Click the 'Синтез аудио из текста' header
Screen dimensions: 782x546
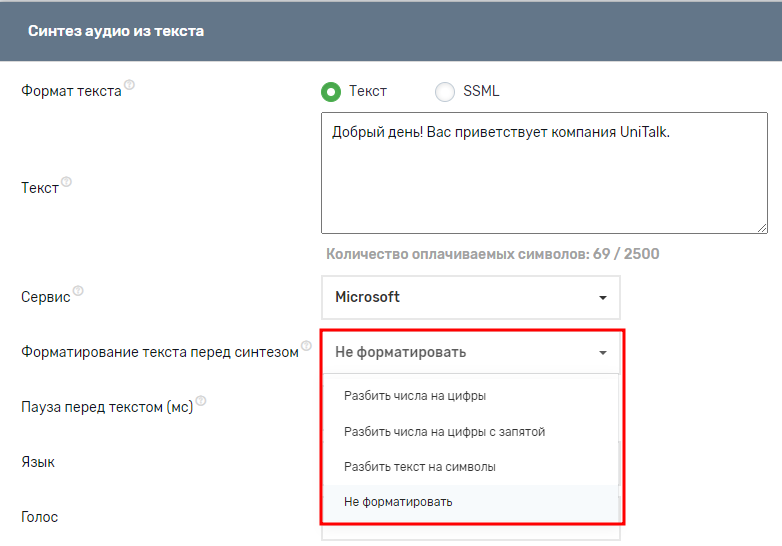click(x=116, y=31)
